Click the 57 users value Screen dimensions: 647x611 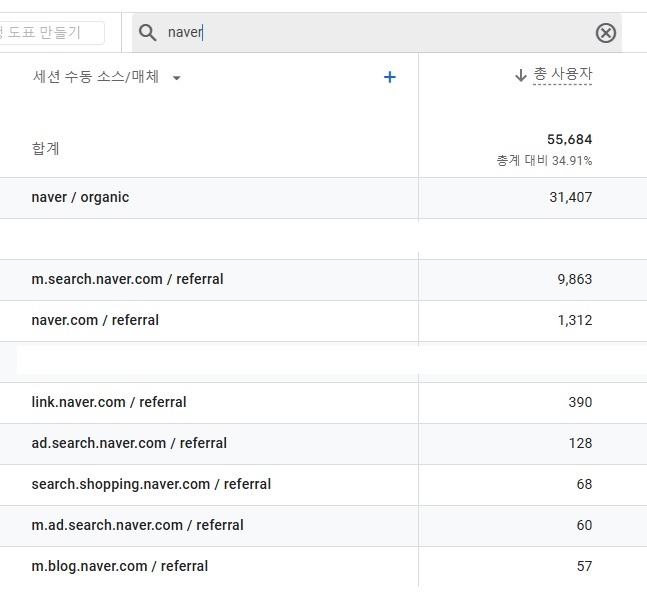[584, 566]
